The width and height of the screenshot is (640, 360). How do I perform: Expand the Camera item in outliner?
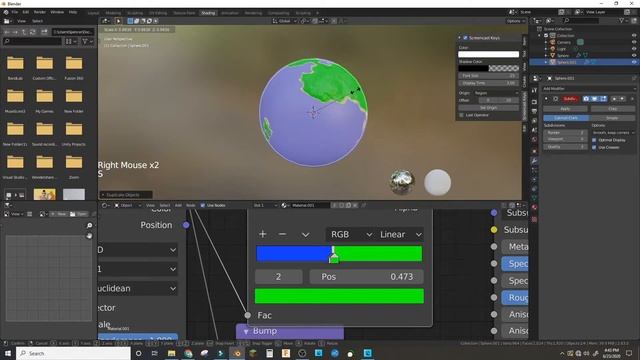point(546,42)
